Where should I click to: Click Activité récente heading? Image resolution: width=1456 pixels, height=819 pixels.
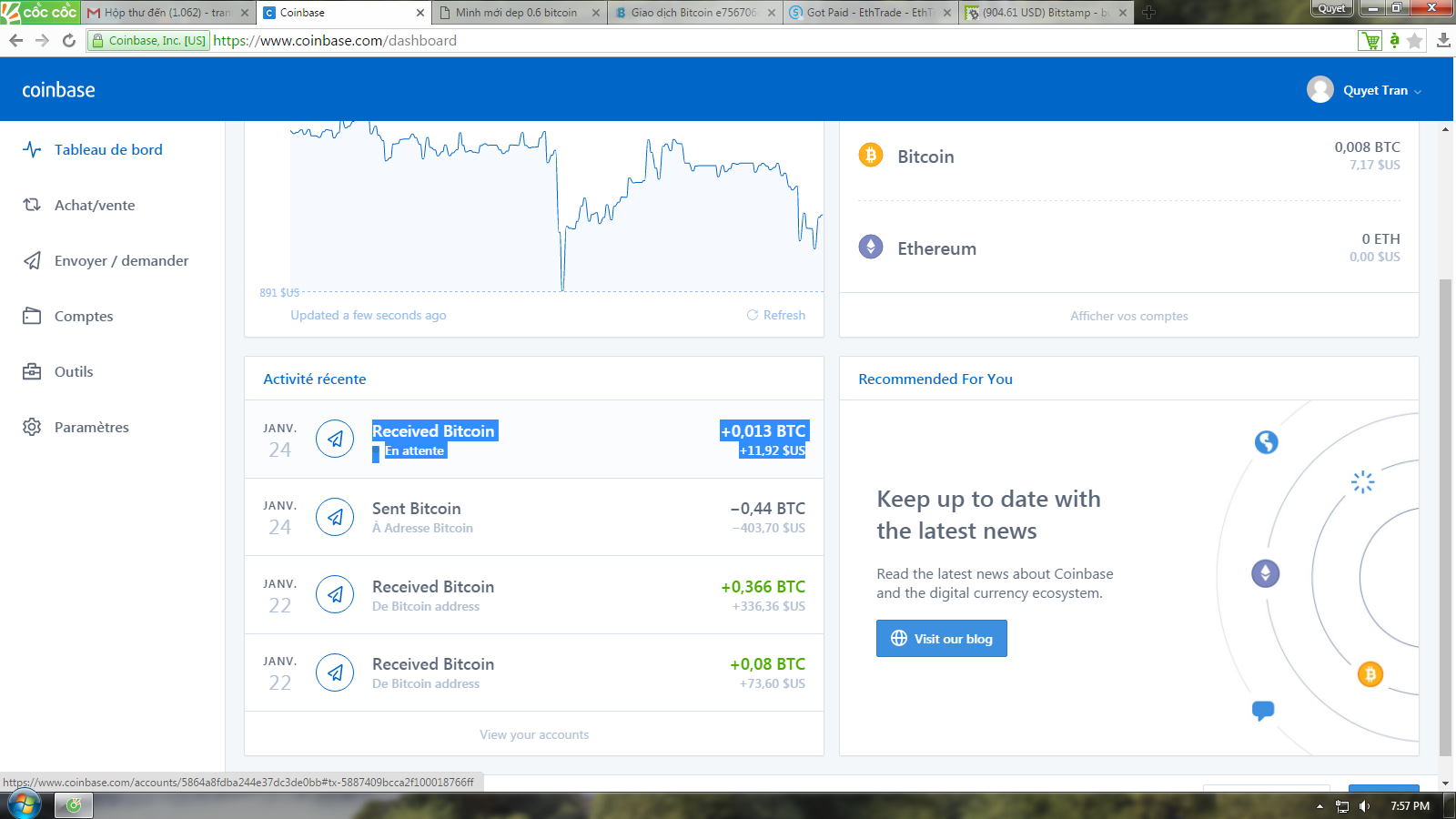(315, 379)
